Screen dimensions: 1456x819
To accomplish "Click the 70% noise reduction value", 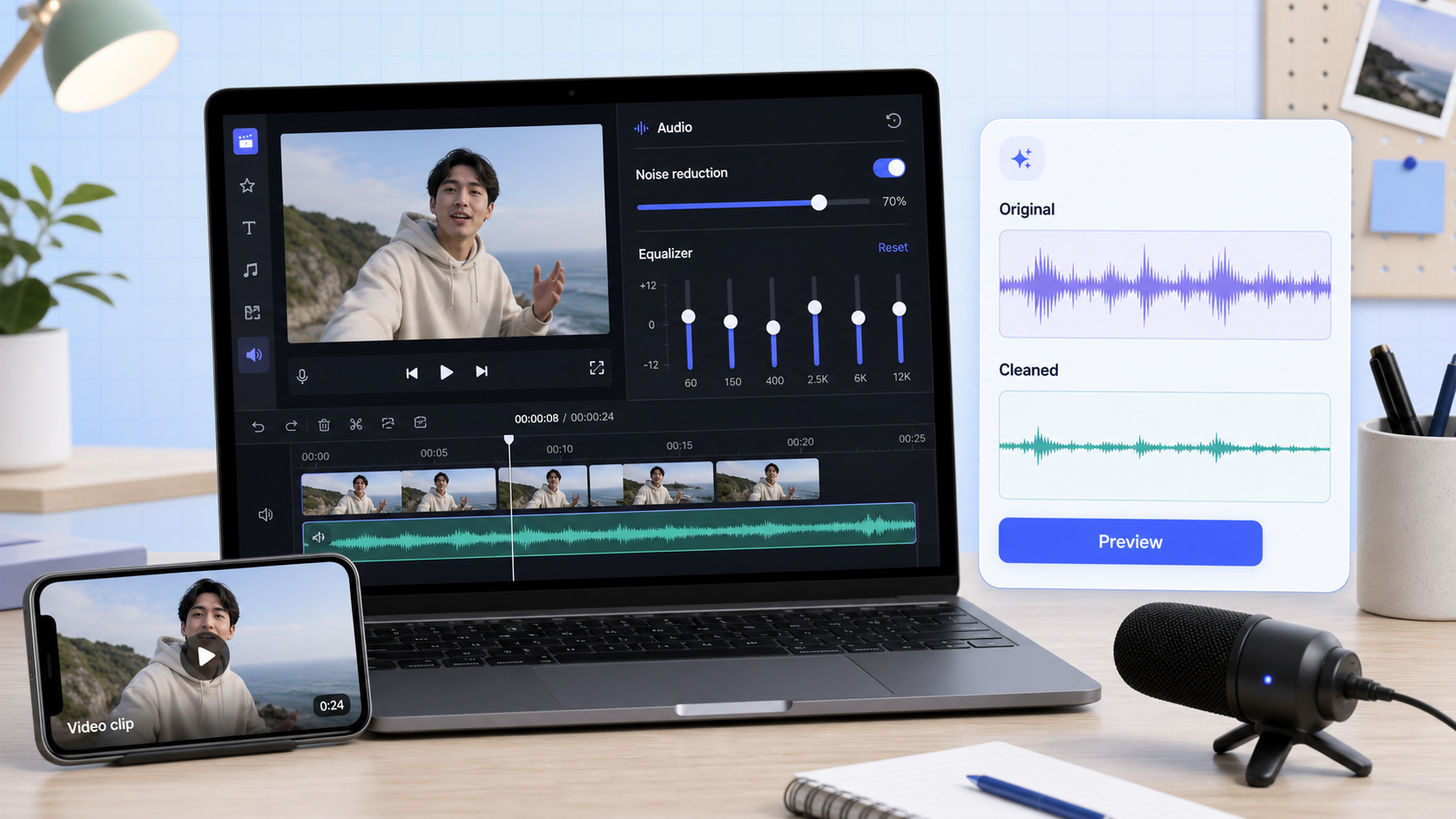I will point(894,202).
